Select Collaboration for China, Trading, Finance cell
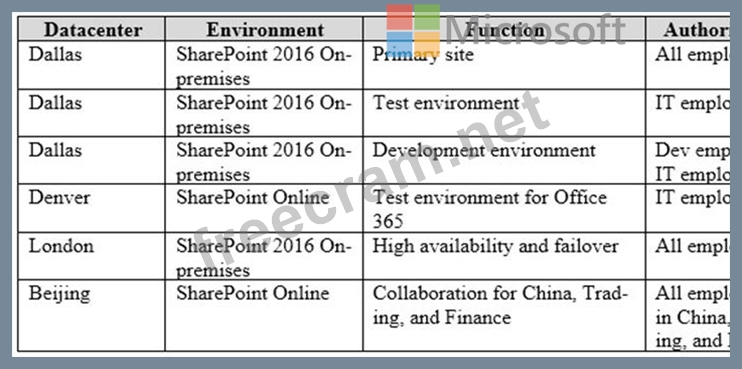742x369 pixels. 504,316
